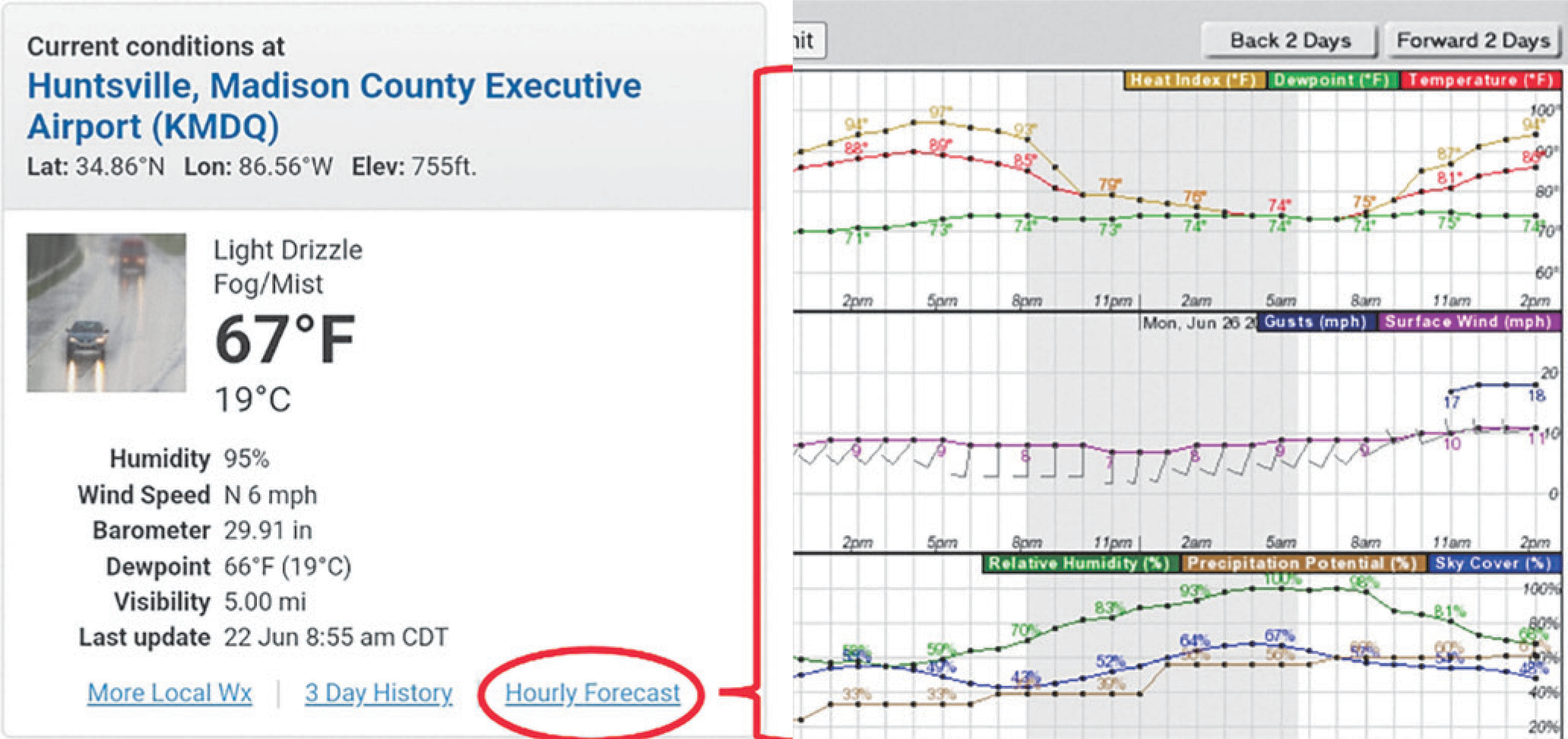Click the Gusts (mph) legend label
The height and width of the screenshot is (739, 1568).
click(1316, 322)
